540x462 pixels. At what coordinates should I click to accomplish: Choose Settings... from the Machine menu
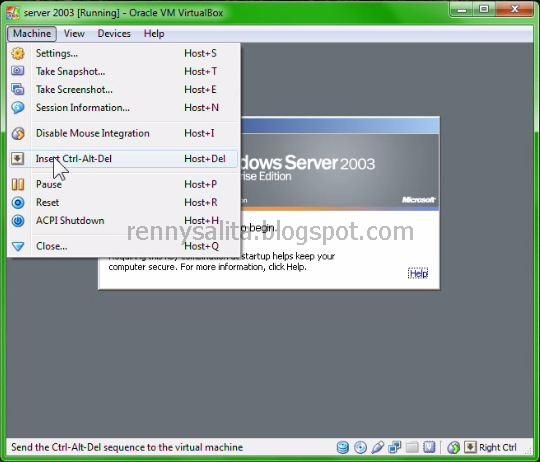pyautogui.click(x=124, y=53)
